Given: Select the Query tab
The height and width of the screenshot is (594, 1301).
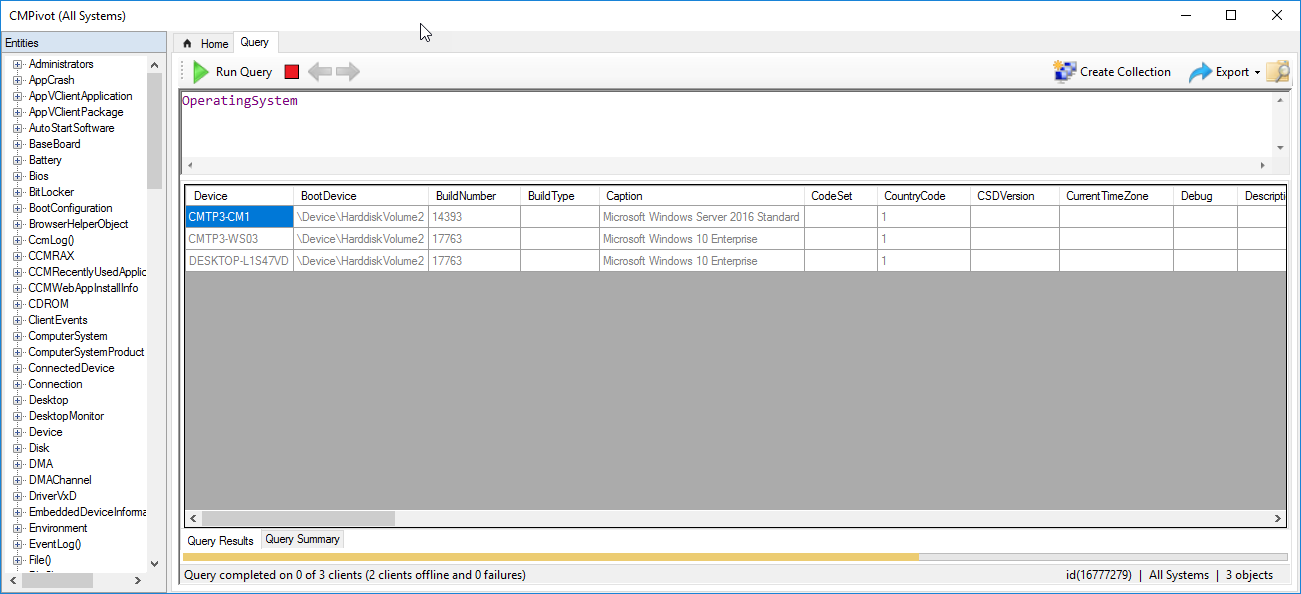Looking at the screenshot, I should pyautogui.click(x=255, y=42).
